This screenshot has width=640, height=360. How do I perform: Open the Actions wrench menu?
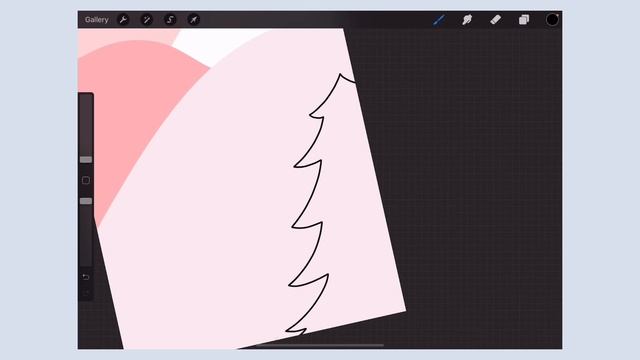tap(123, 20)
